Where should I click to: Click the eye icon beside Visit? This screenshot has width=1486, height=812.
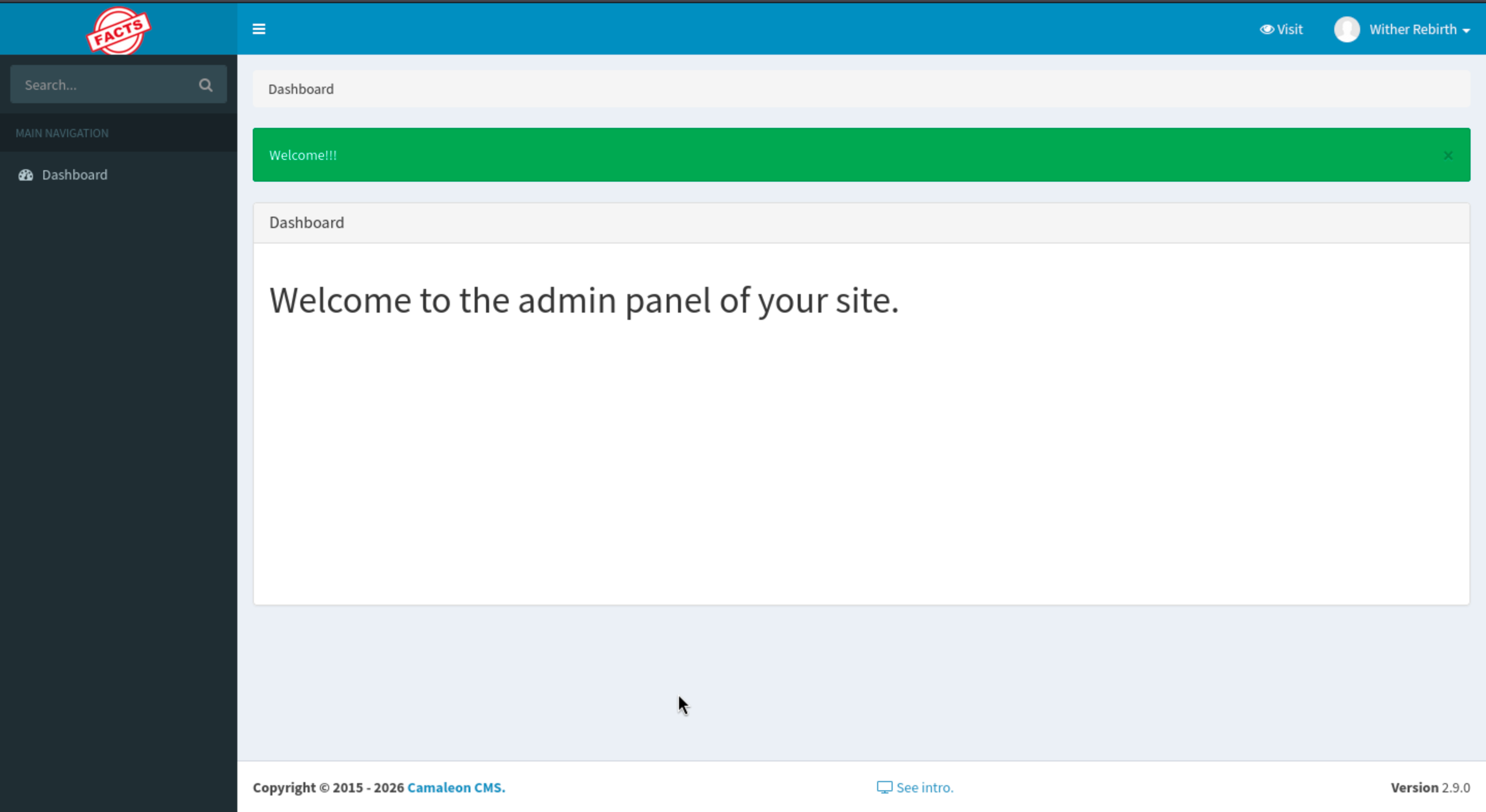click(1266, 29)
